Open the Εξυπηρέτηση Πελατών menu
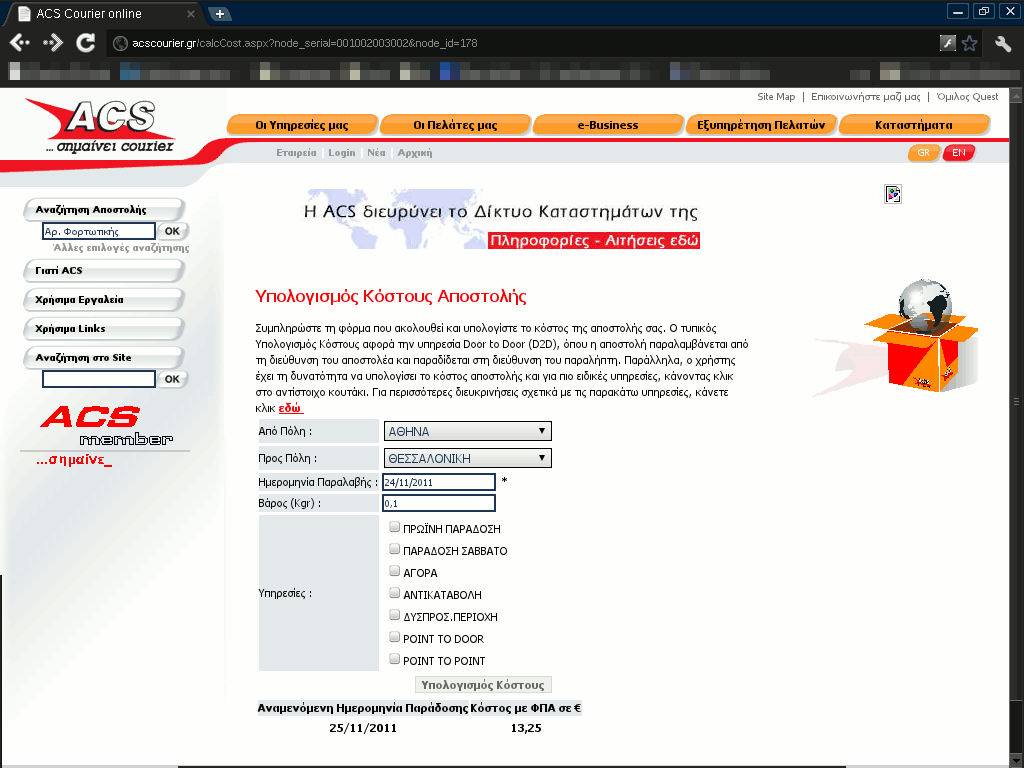This screenshot has width=1024, height=768. [x=761, y=125]
